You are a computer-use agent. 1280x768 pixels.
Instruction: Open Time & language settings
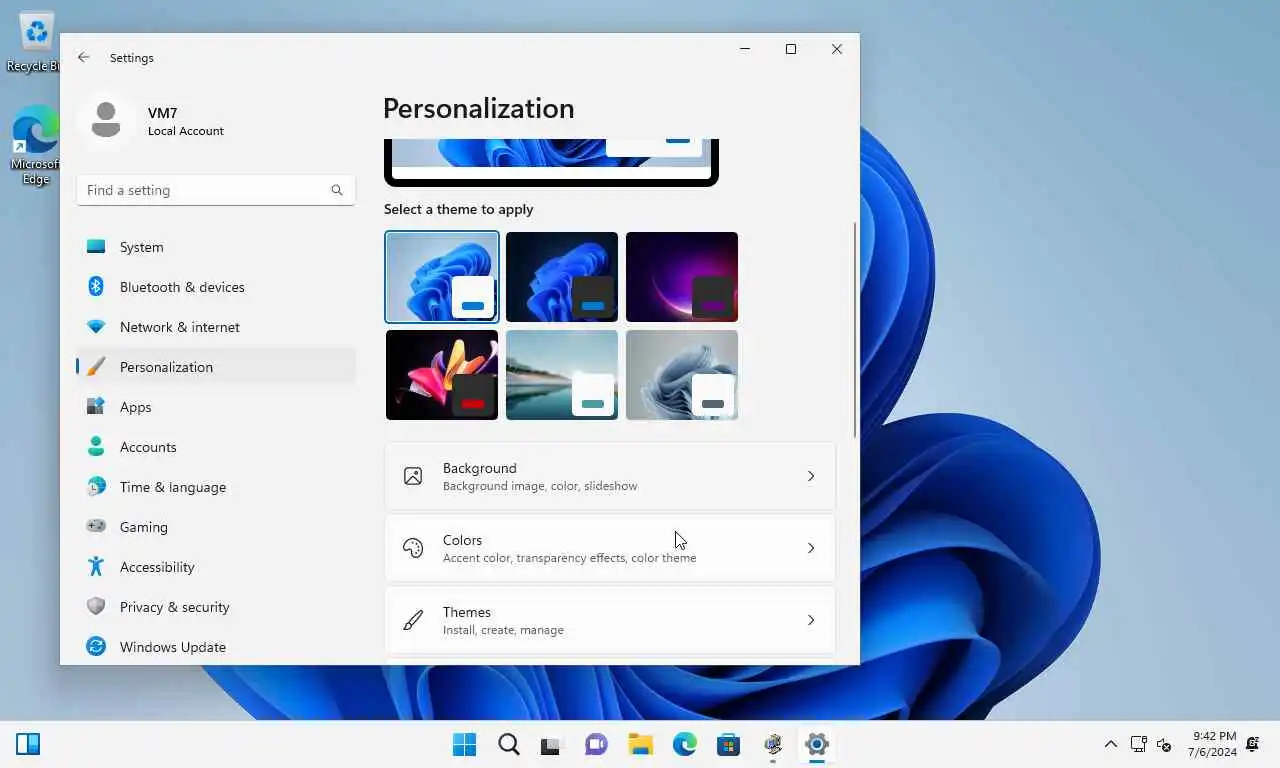point(216,487)
